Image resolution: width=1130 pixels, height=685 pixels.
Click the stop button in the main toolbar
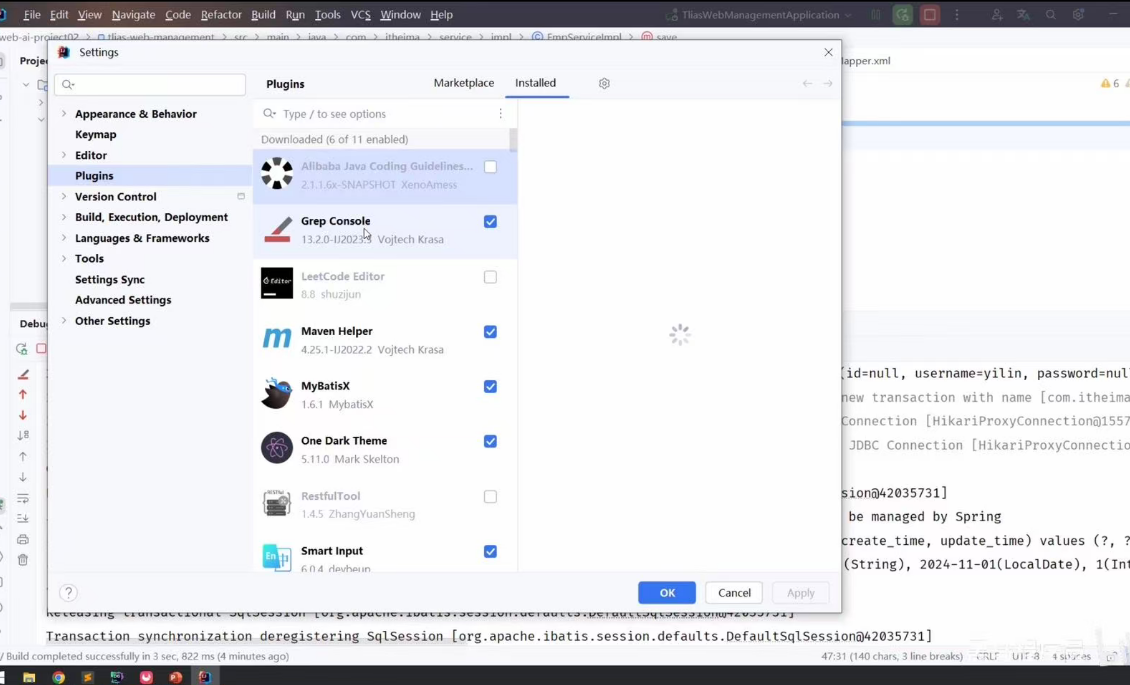coord(930,14)
